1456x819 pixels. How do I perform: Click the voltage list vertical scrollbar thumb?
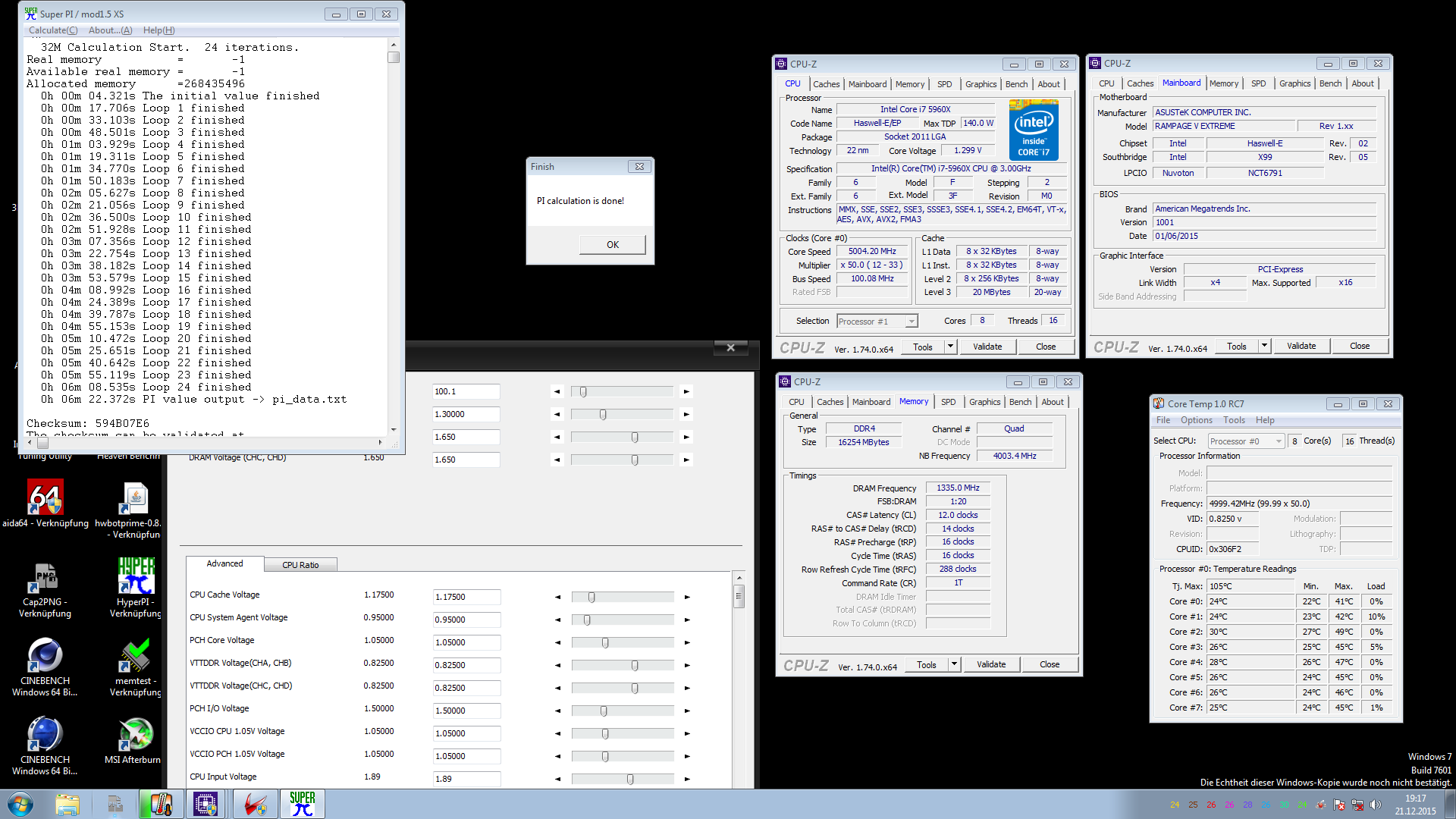[x=739, y=597]
